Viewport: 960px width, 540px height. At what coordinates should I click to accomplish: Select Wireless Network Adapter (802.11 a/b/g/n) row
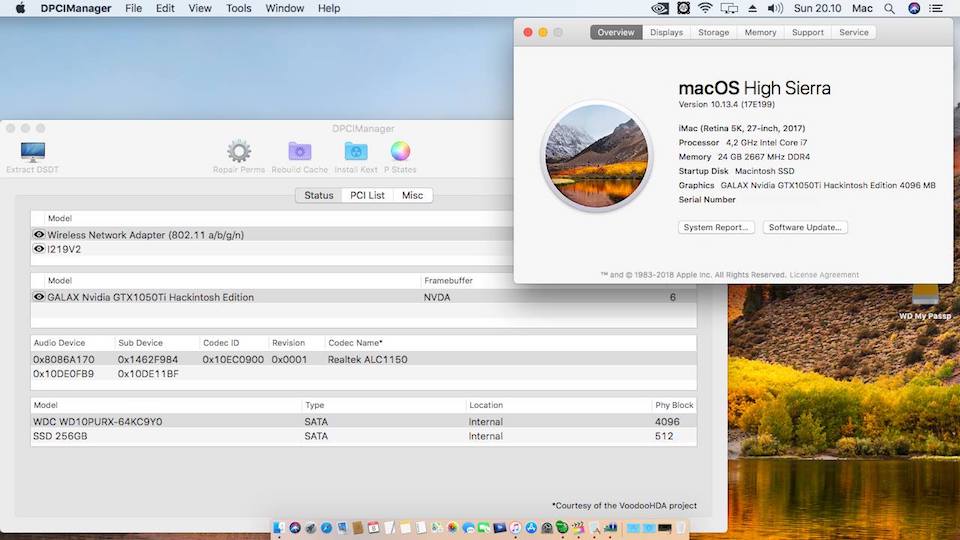(272, 234)
